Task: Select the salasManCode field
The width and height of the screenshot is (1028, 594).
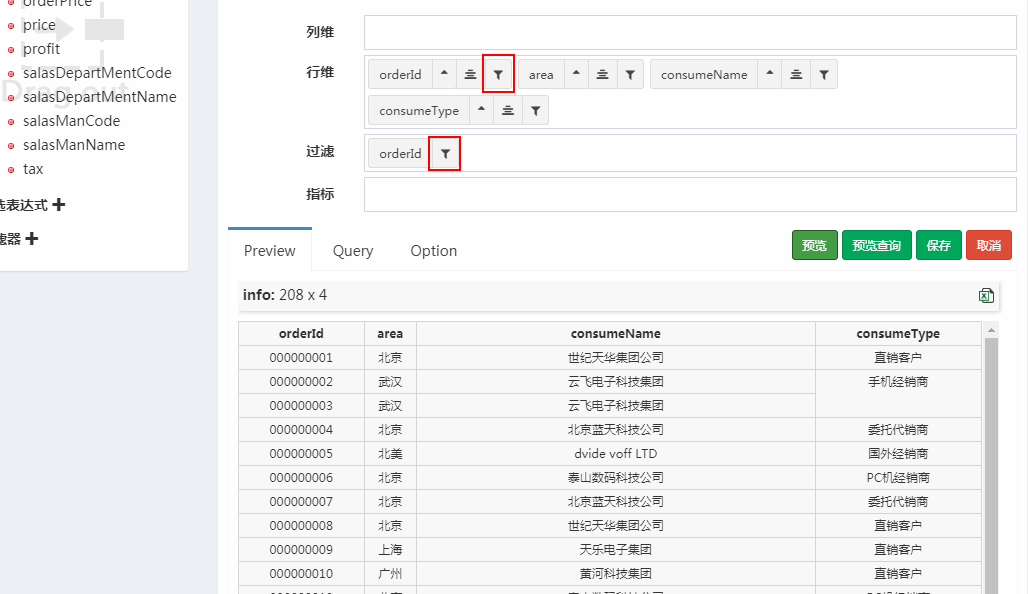Action: [x=71, y=121]
